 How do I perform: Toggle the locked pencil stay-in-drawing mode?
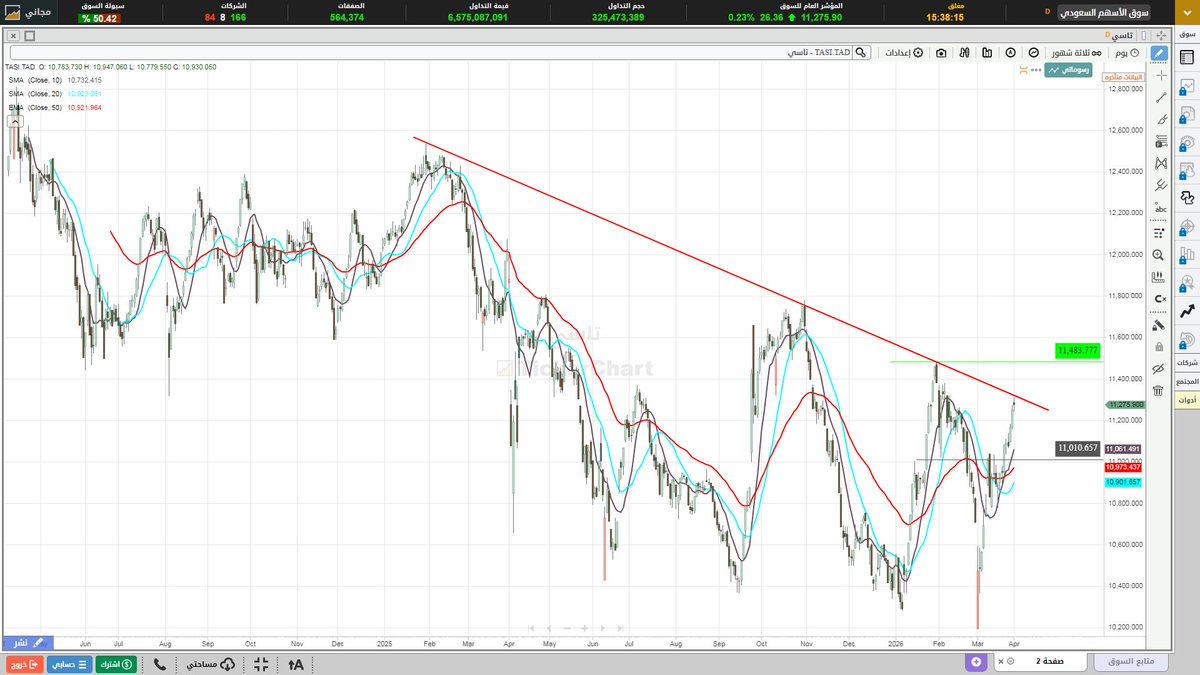point(1160,324)
